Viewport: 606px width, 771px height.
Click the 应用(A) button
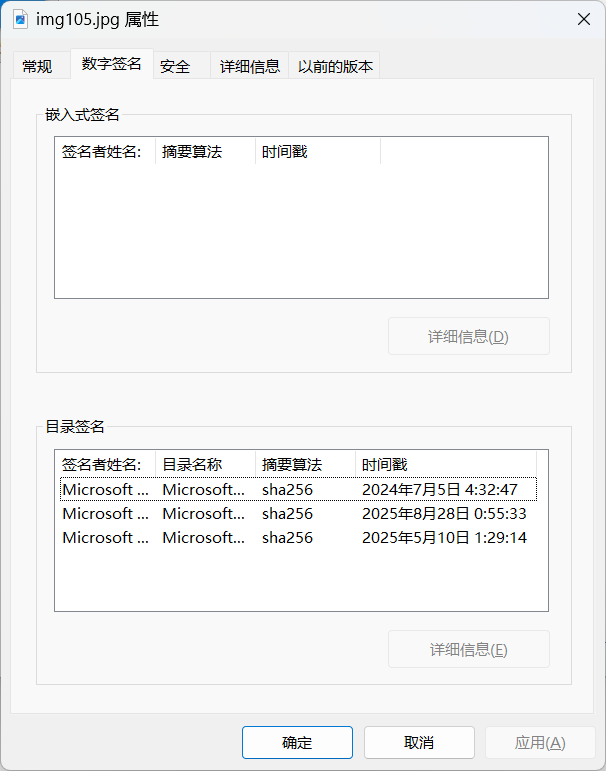[540, 743]
